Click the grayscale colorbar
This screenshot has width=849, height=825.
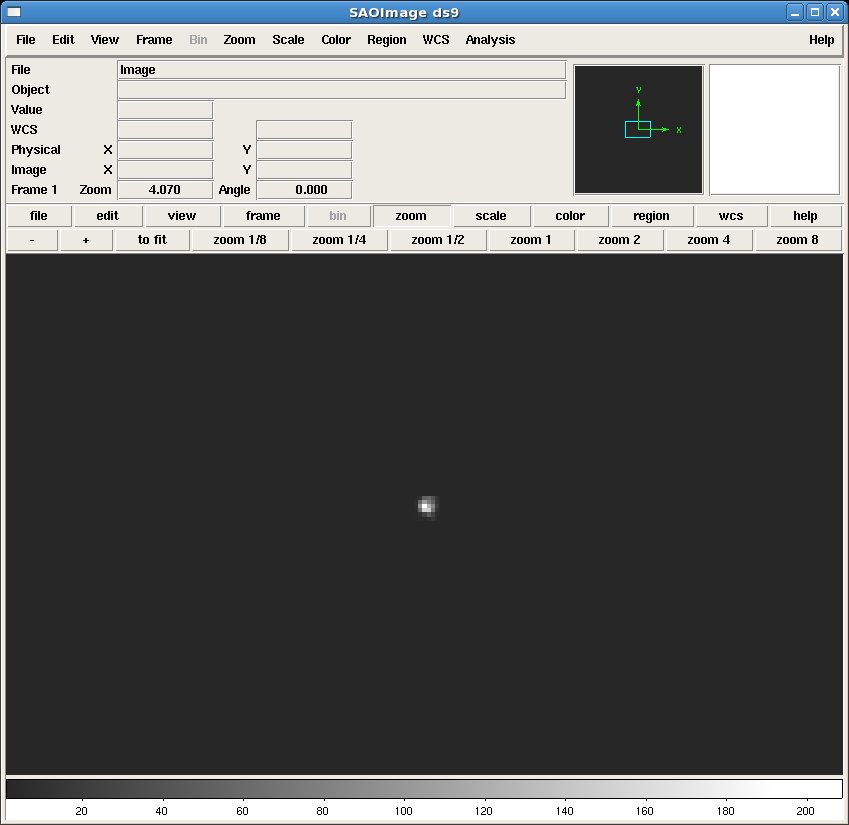[x=424, y=789]
